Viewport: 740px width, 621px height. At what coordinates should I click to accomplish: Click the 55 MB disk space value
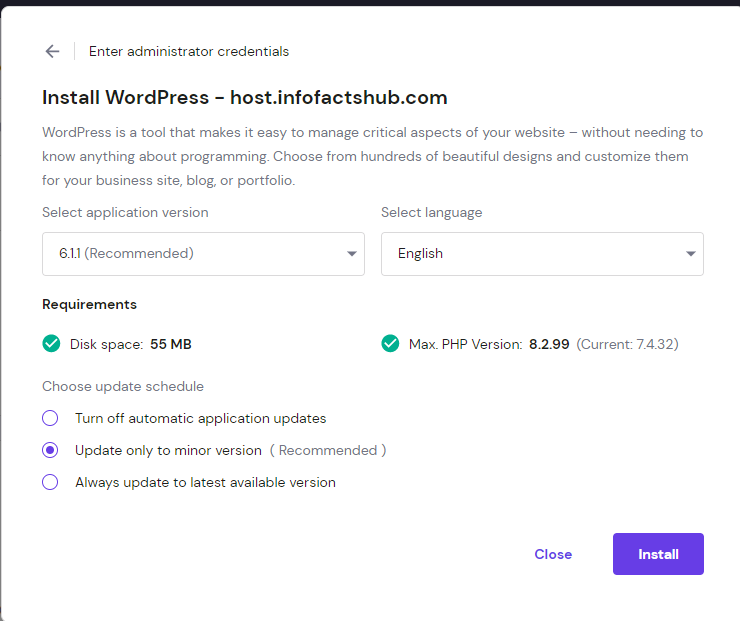pyautogui.click(x=171, y=344)
